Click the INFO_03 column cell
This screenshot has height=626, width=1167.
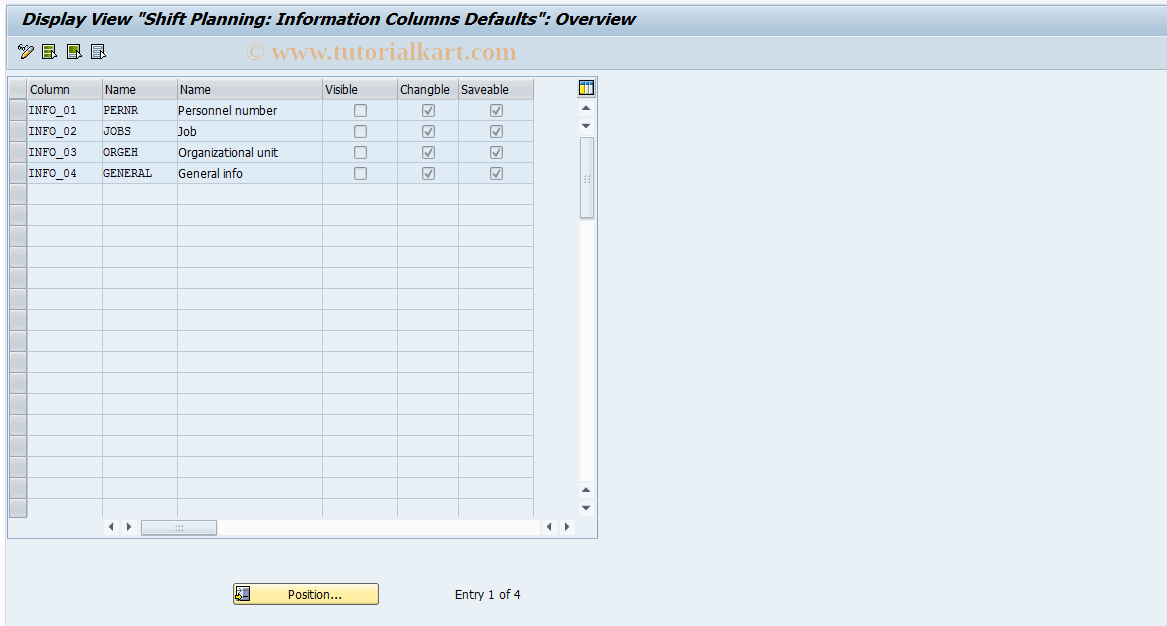pos(65,153)
